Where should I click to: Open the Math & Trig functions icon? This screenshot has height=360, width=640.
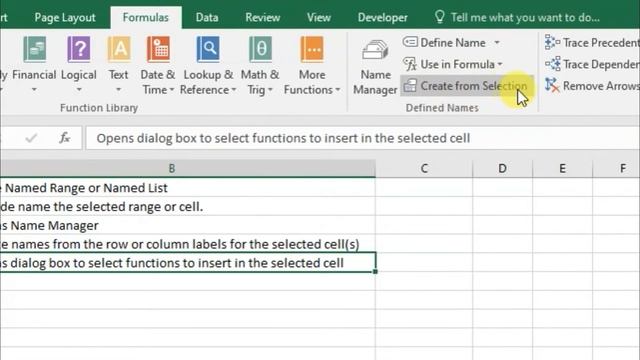[x=260, y=49]
